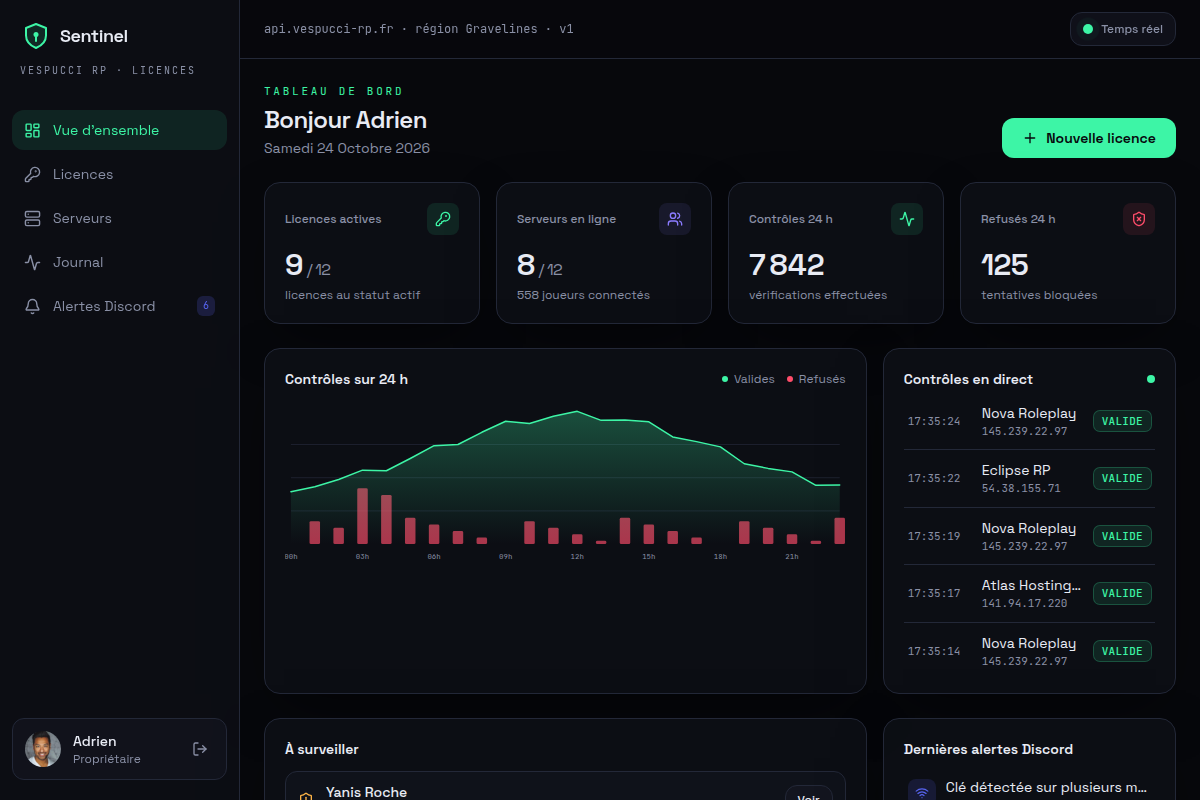Click the VALIDE badge for Atlas Hosting
The height and width of the screenshot is (800, 1200).
tap(1122, 593)
